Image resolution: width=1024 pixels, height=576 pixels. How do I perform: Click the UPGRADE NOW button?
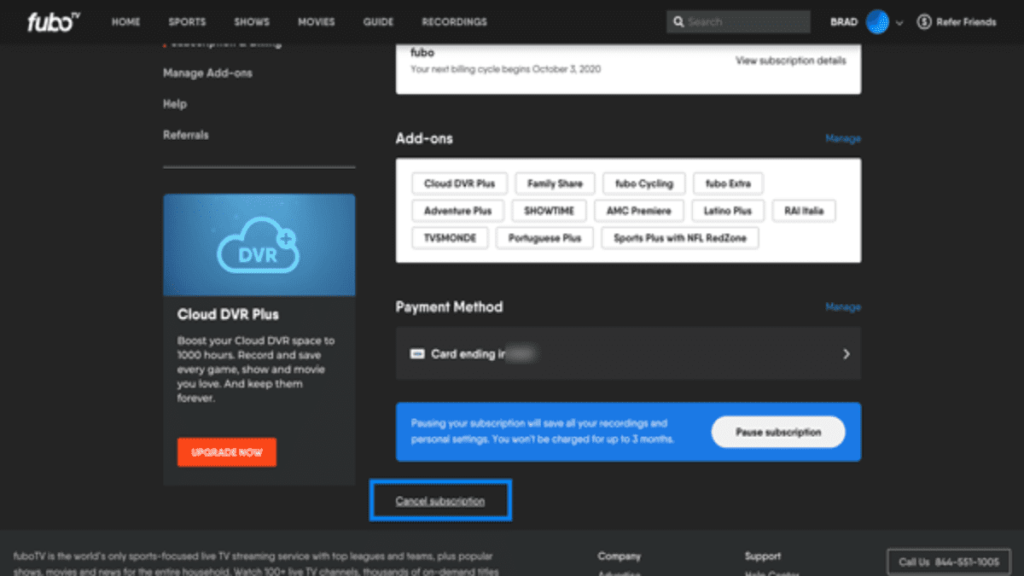[x=226, y=452]
